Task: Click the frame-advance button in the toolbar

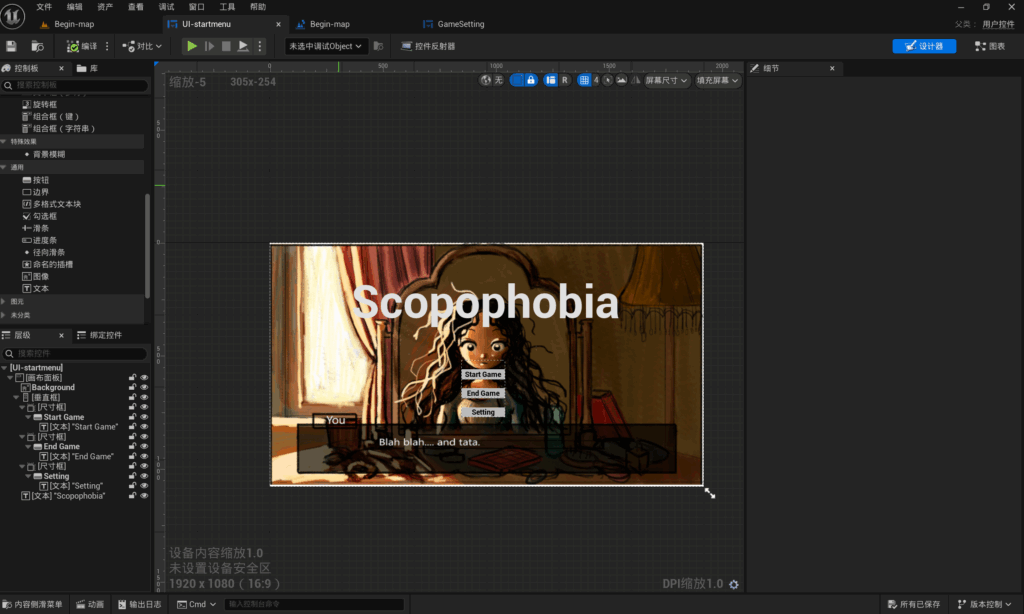Action: [209, 46]
